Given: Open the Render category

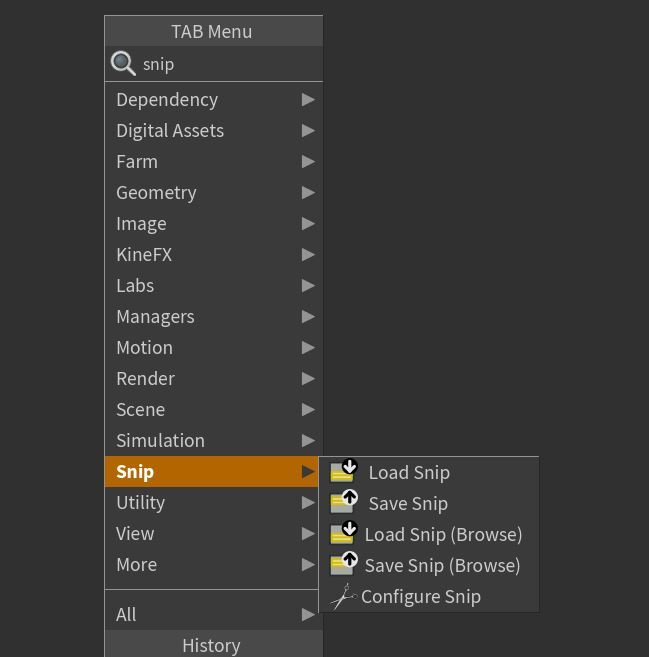Looking at the screenshot, I should point(145,379).
